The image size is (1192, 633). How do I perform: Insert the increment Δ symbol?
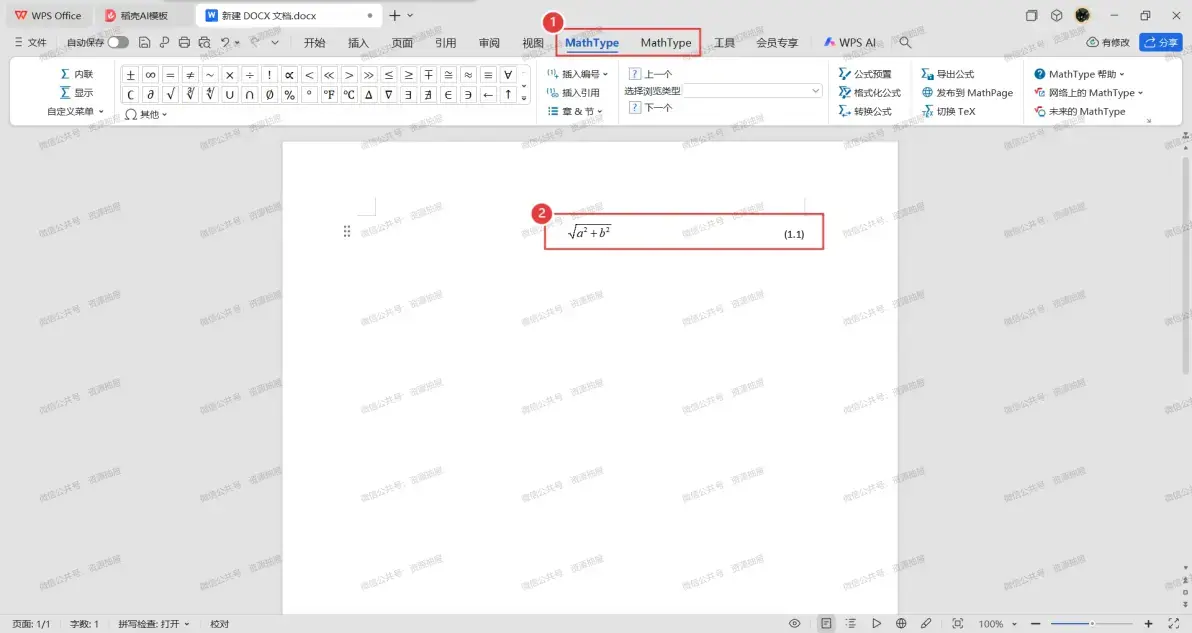369,94
